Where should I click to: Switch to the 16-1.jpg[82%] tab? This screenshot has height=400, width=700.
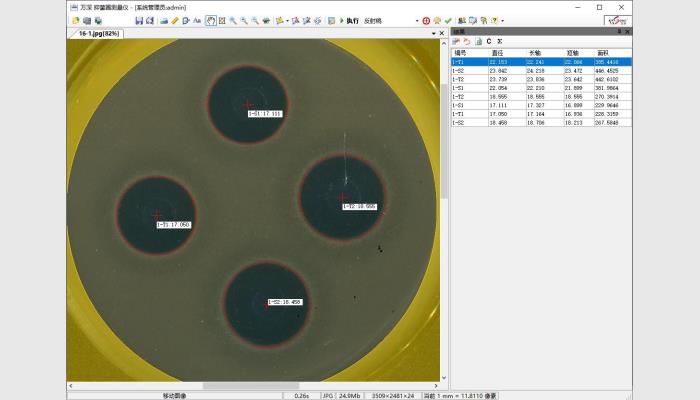(98, 33)
